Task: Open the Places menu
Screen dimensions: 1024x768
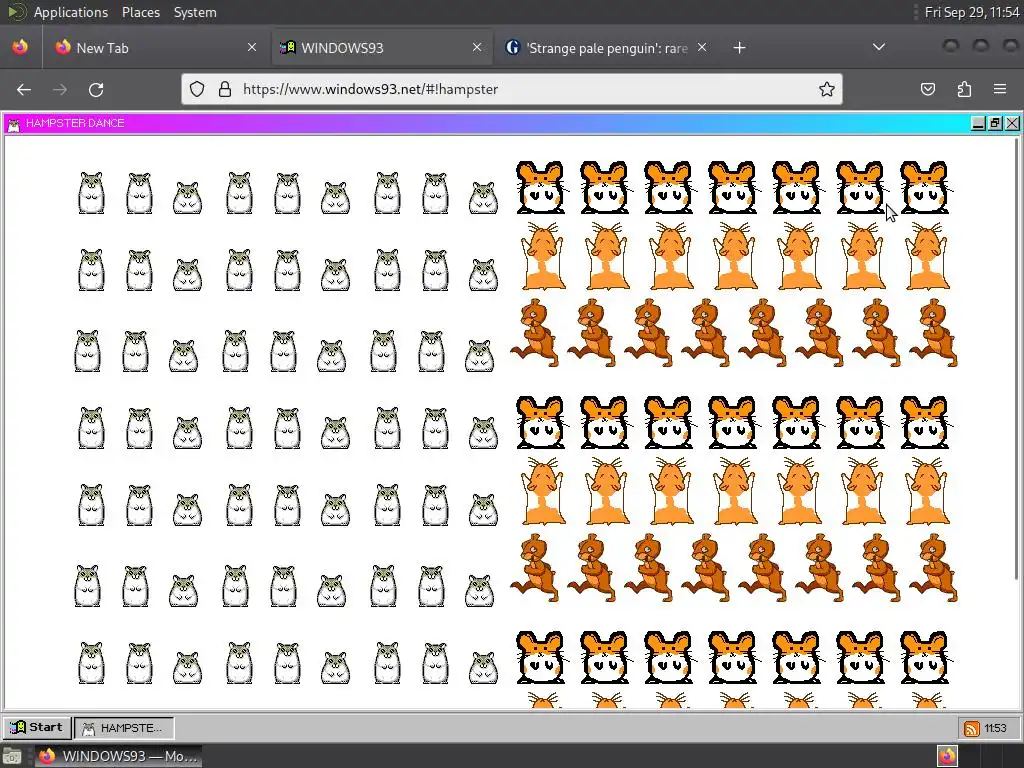Action: point(140,12)
